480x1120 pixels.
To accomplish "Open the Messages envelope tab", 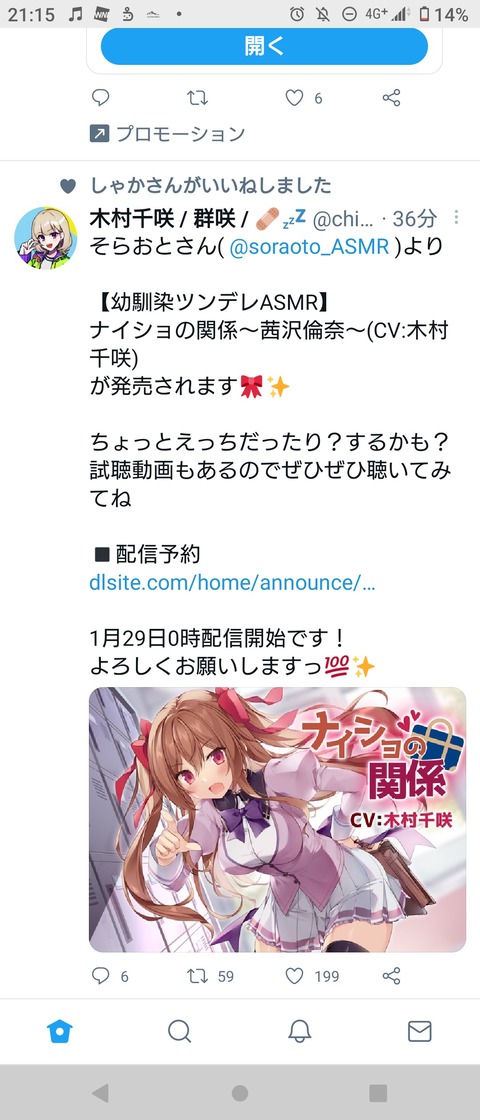I will tap(419, 1031).
